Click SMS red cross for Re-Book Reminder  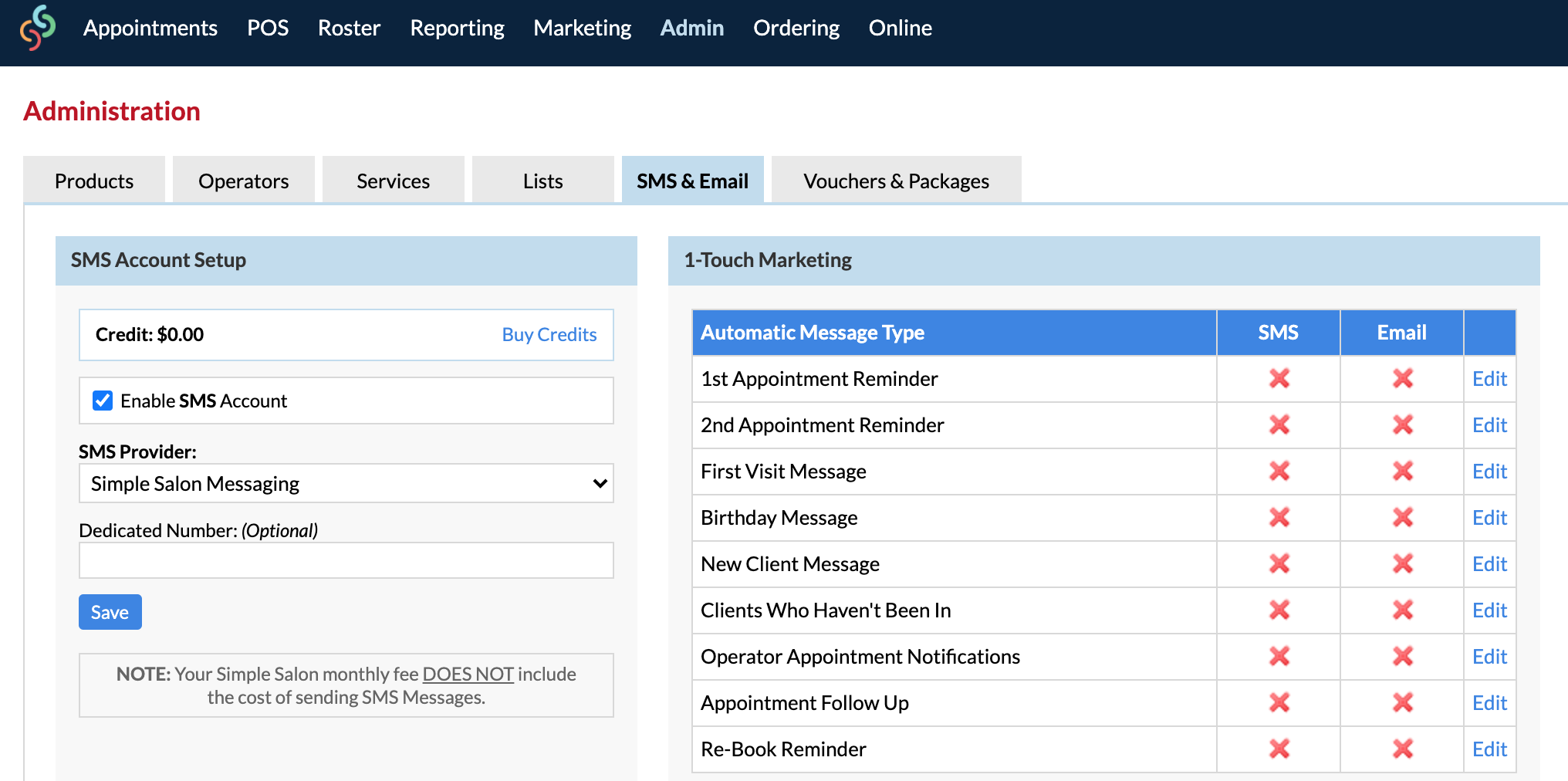pyautogui.click(x=1279, y=749)
